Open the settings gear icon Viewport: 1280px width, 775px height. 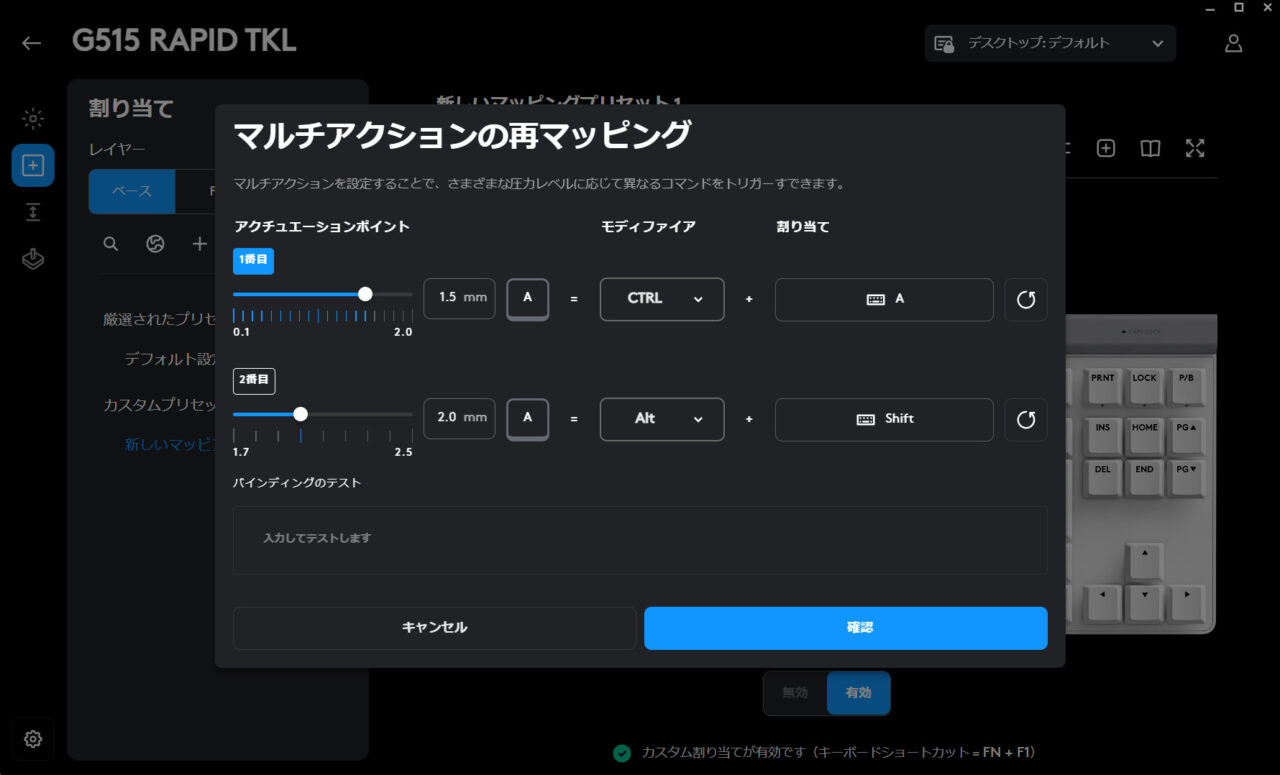point(33,739)
